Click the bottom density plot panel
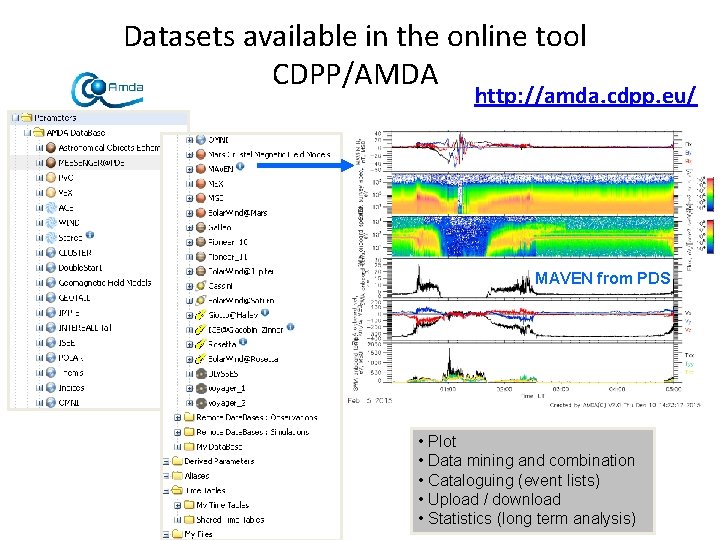Screen dimensions: 720x540 (533, 363)
